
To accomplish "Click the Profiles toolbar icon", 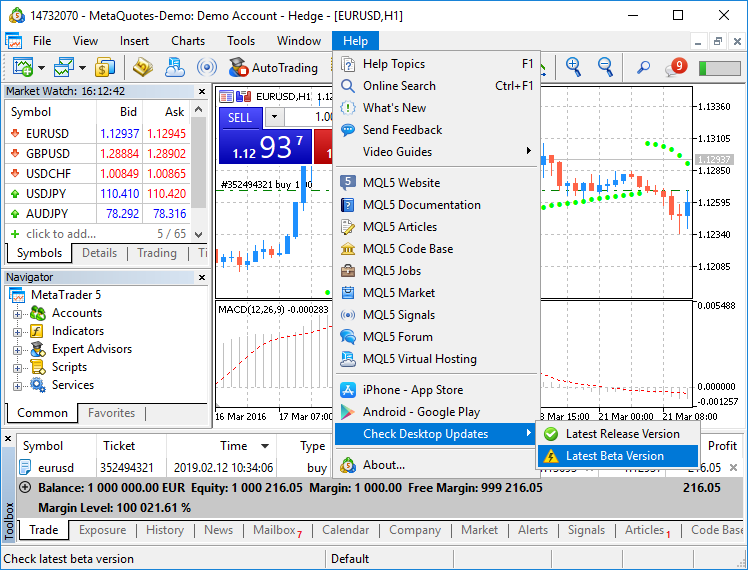I will [64, 67].
